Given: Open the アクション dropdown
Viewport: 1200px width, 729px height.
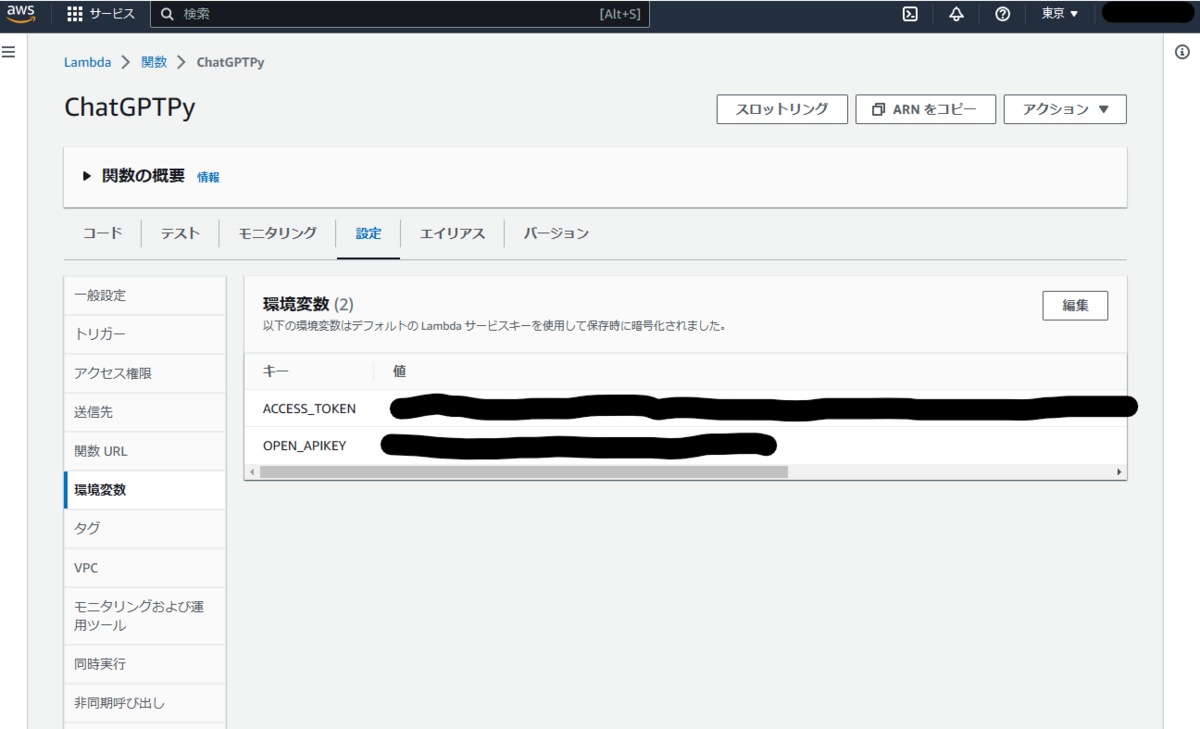Looking at the screenshot, I should [1064, 109].
